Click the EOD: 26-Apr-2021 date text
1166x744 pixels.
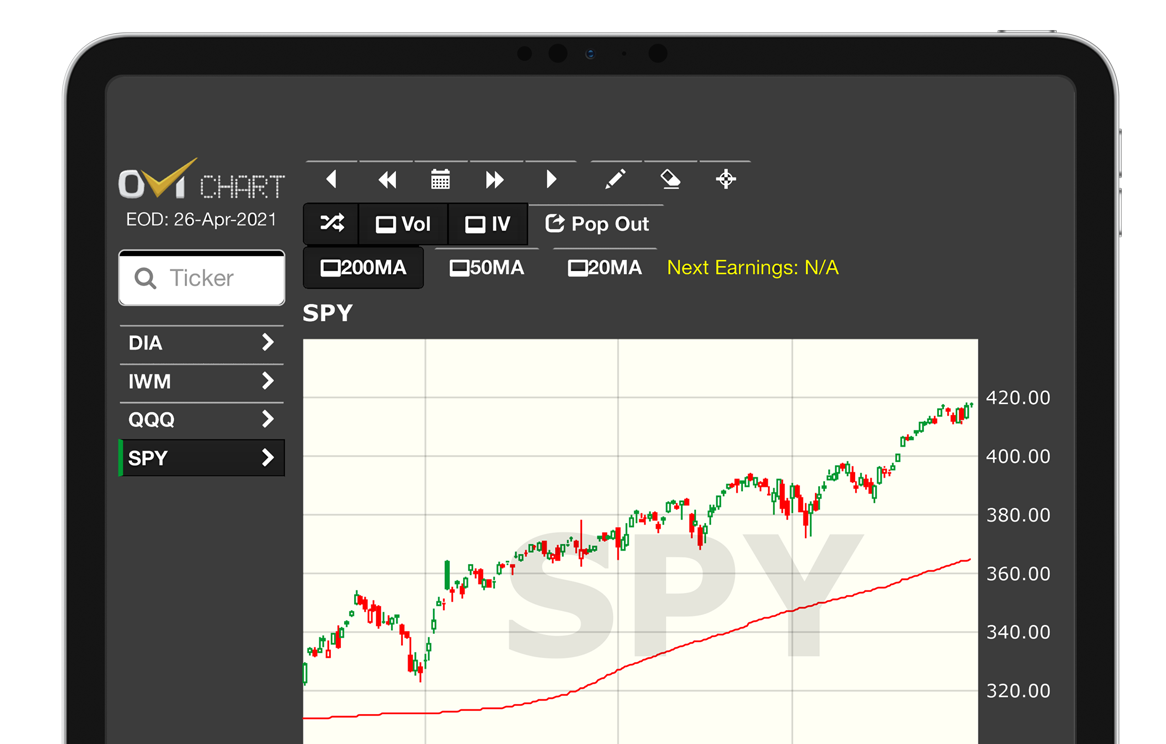(201, 220)
